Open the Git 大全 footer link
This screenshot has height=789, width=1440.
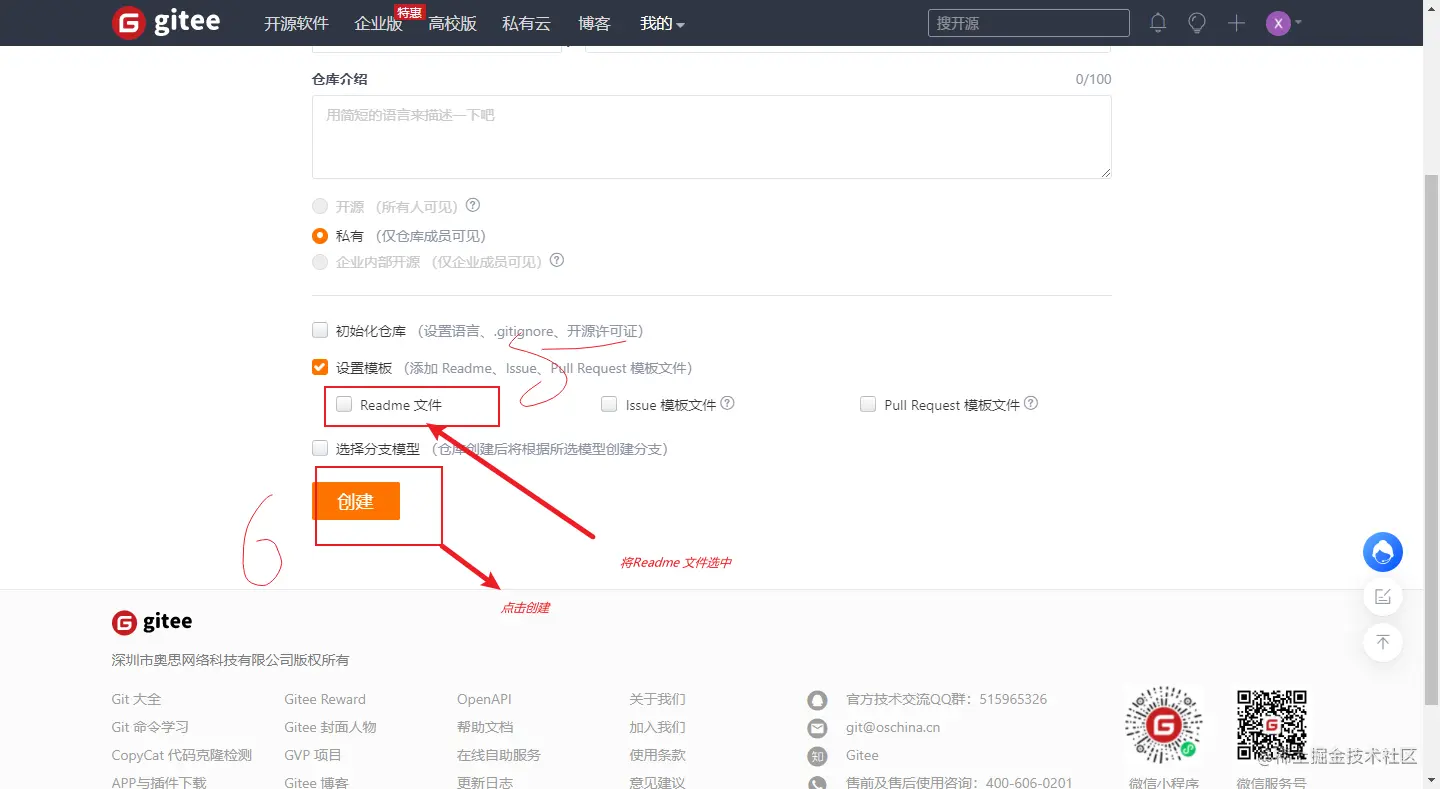point(136,699)
